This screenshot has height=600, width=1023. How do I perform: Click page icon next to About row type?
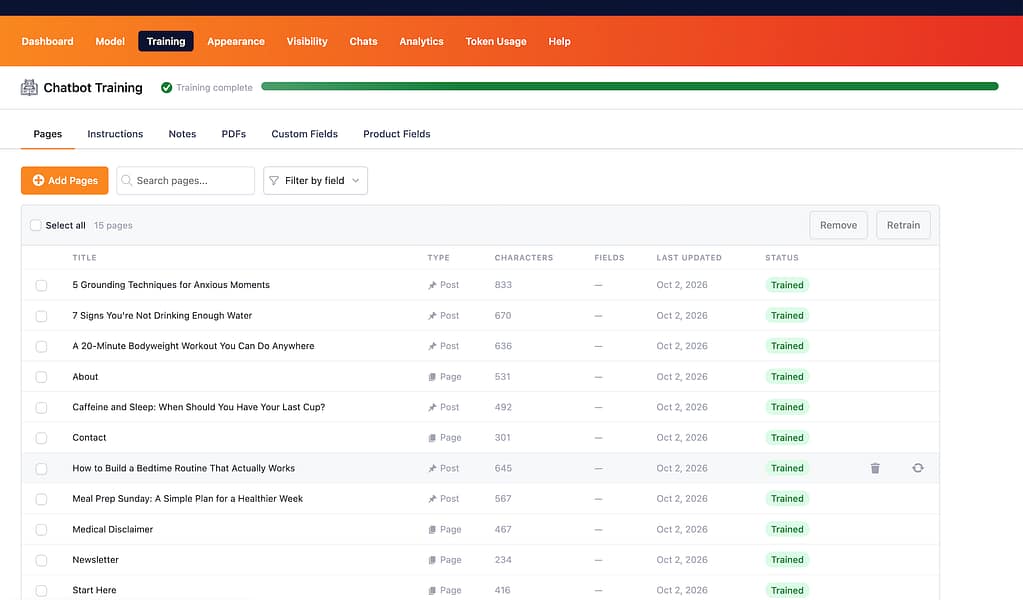click(x=432, y=377)
